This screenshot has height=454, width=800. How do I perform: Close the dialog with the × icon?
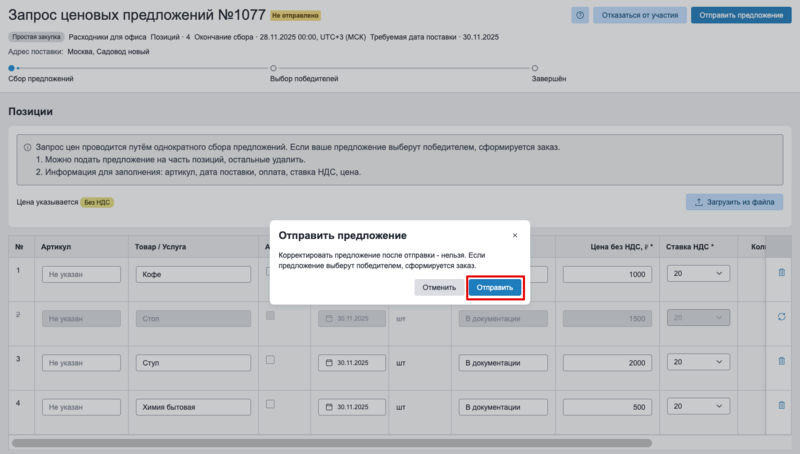515,235
